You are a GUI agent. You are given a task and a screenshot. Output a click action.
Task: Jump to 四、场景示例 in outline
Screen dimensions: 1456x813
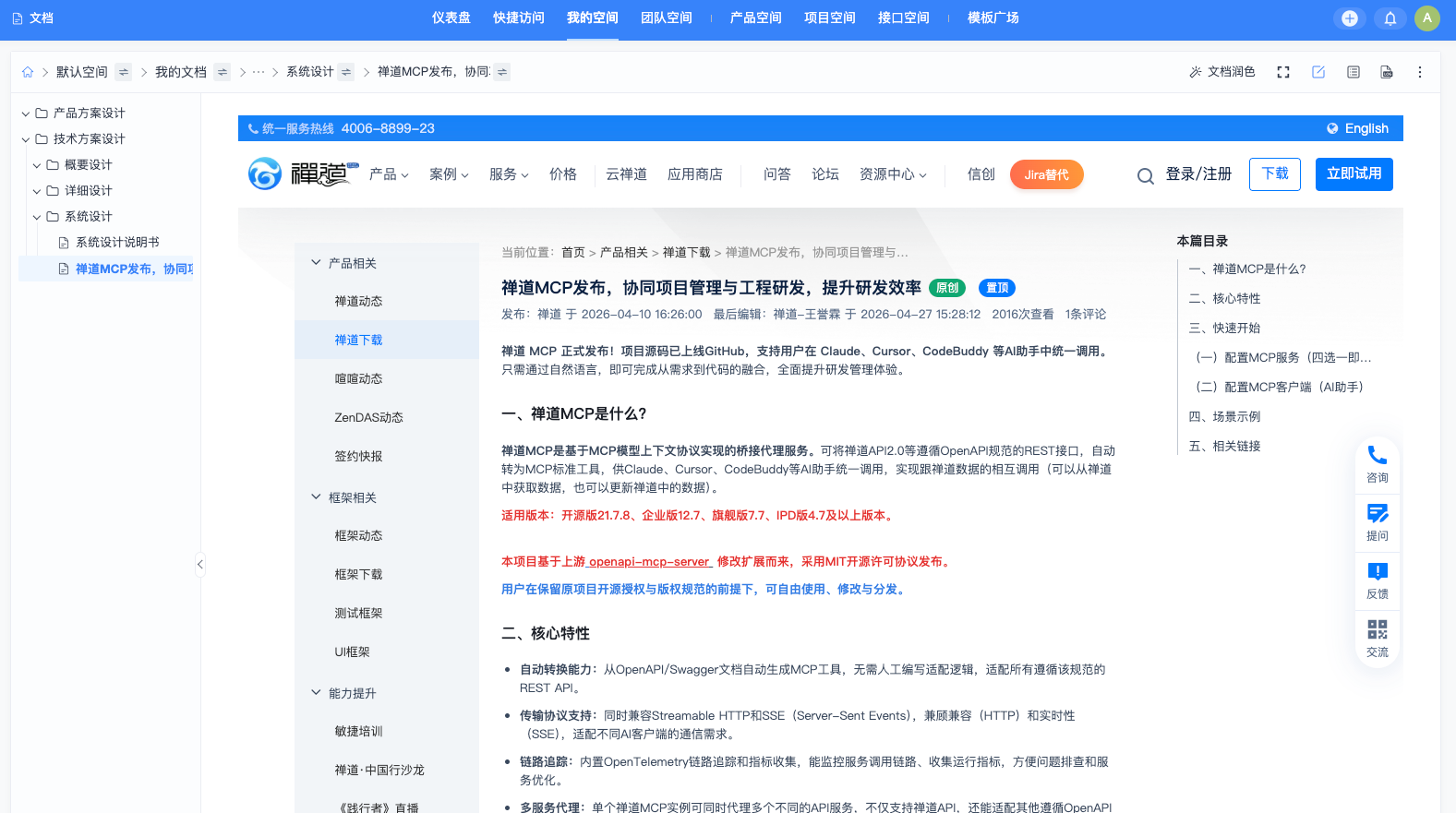click(x=1225, y=417)
